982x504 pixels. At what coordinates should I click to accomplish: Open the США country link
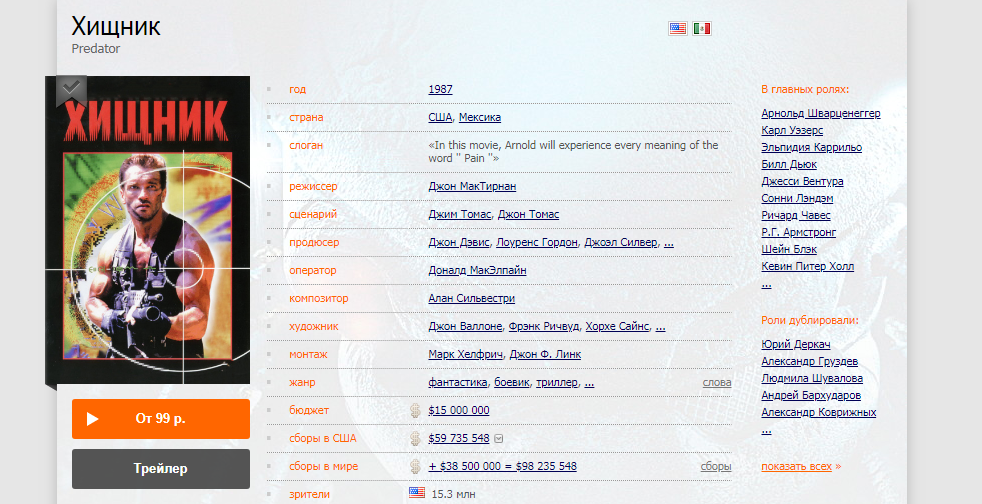click(440, 118)
